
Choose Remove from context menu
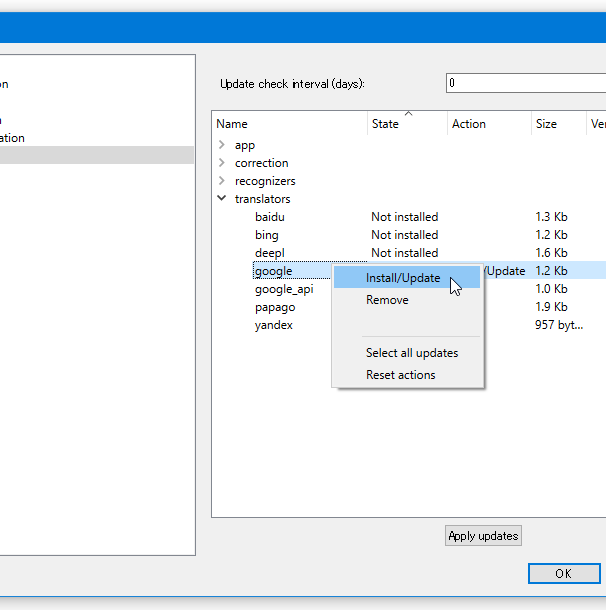point(406,300)
